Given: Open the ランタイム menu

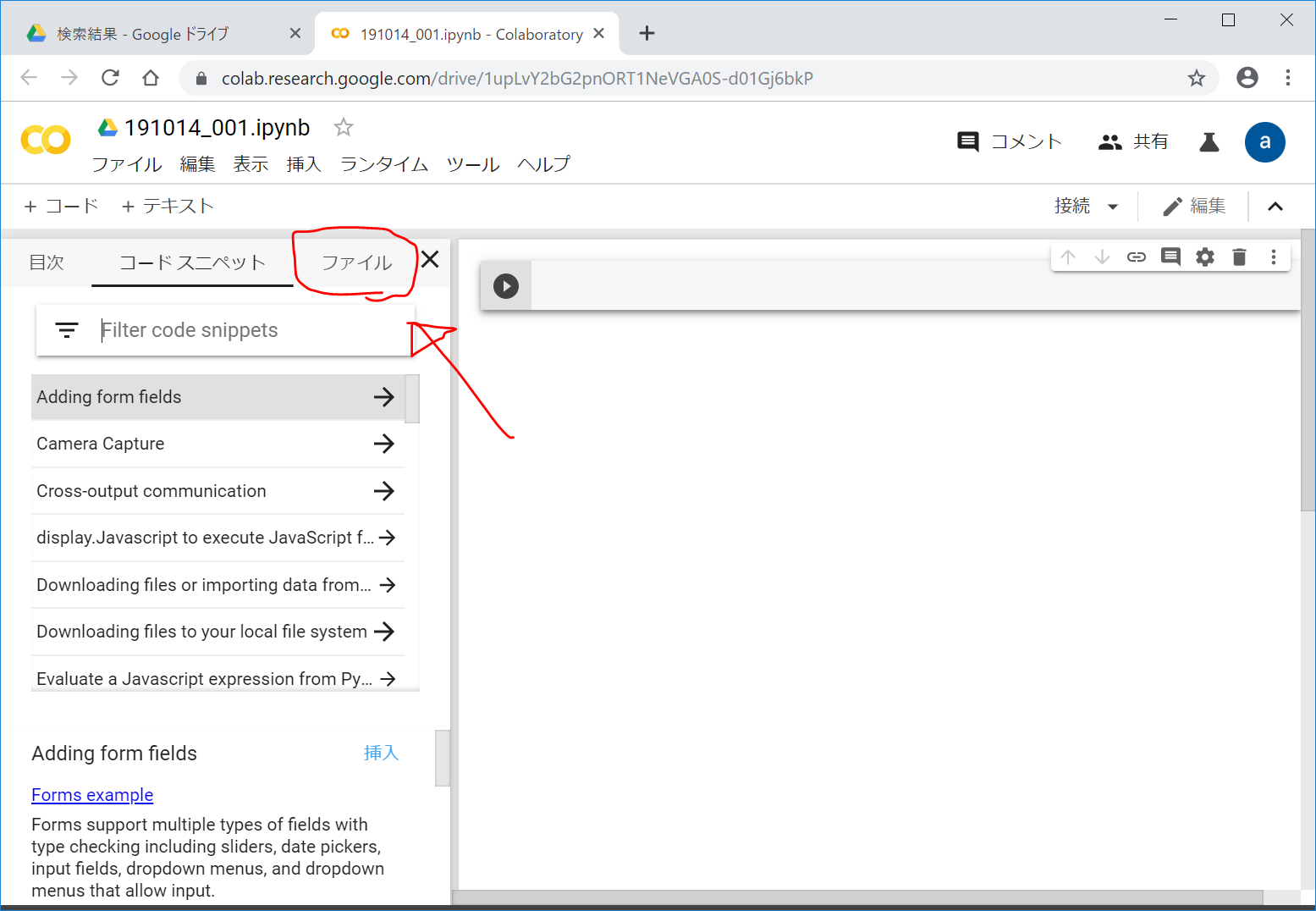Looking at the screenshot, I should tap(383, 164).
